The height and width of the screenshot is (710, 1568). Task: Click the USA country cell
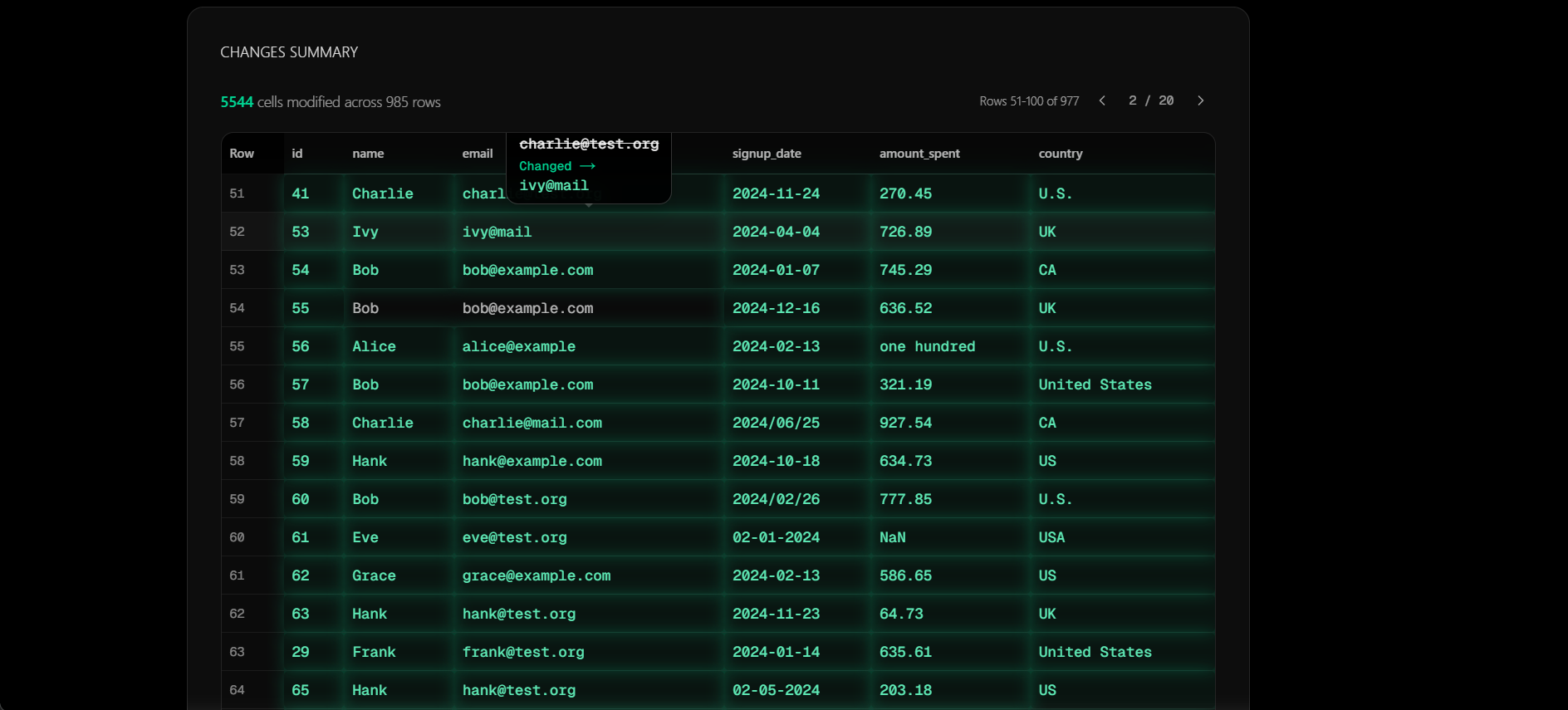click(x=1051, y=538)
